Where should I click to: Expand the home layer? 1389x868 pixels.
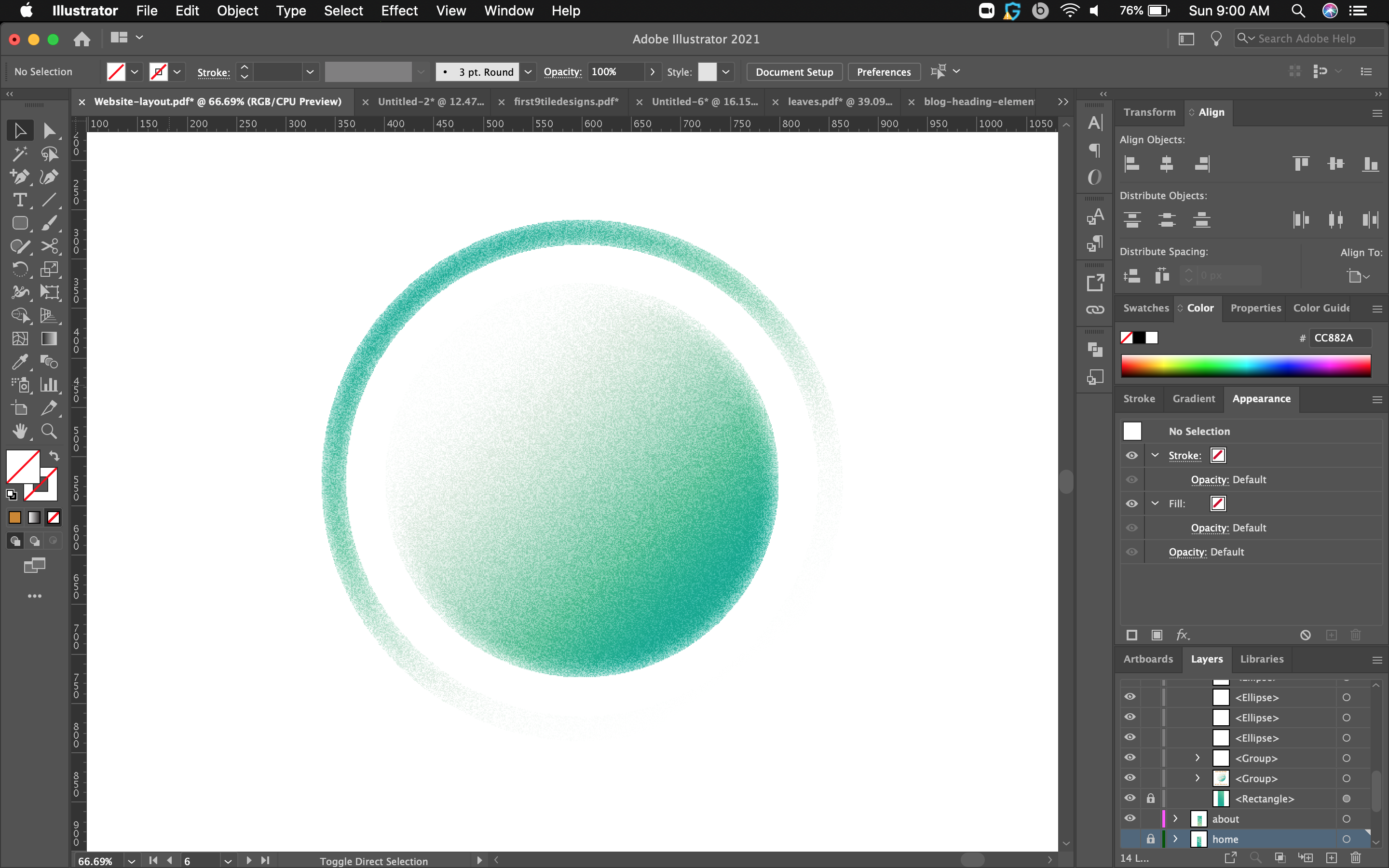[x=1175, y=839]
